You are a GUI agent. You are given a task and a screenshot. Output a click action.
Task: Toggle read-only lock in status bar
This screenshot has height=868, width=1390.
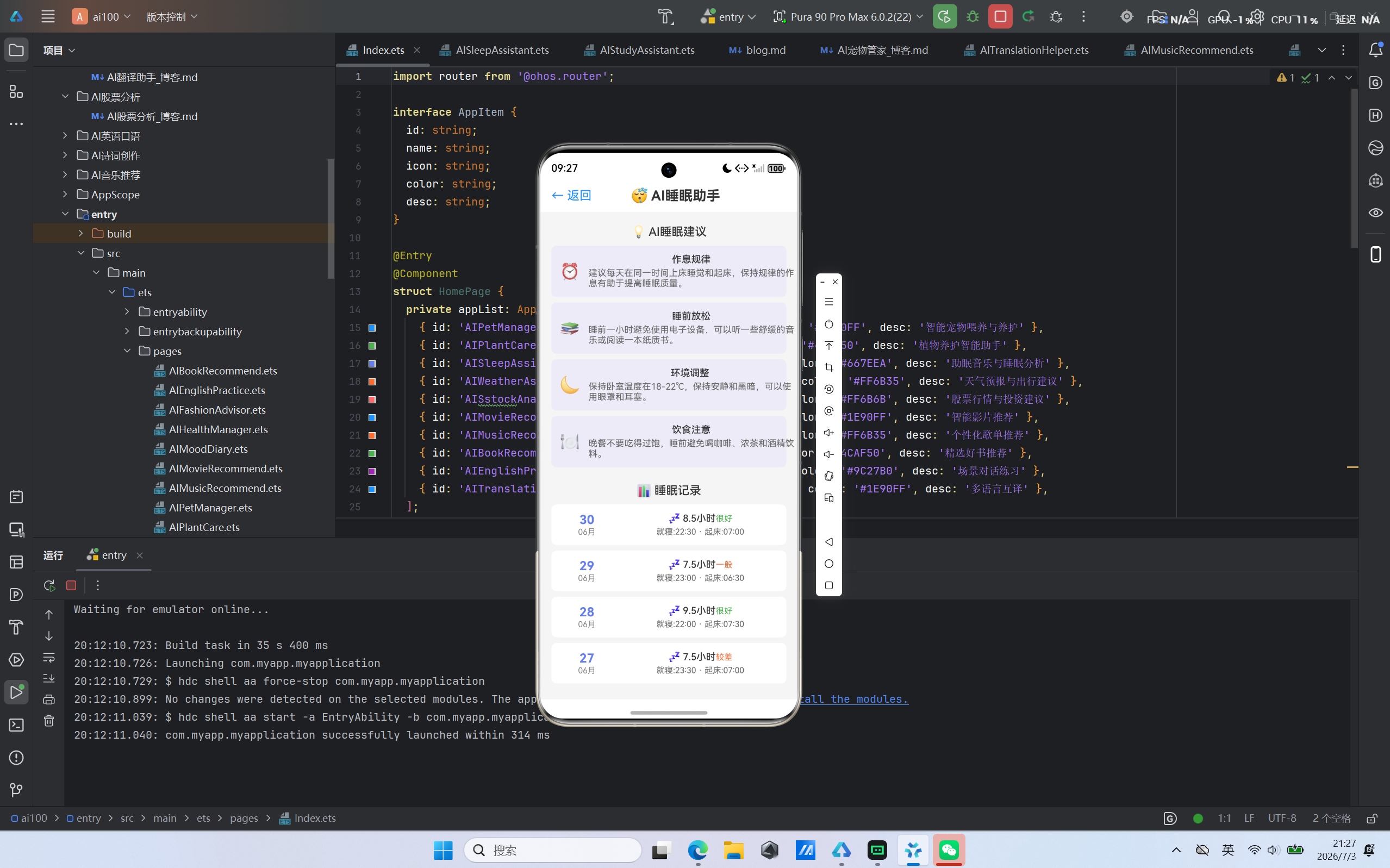[x=1372, y=818]
